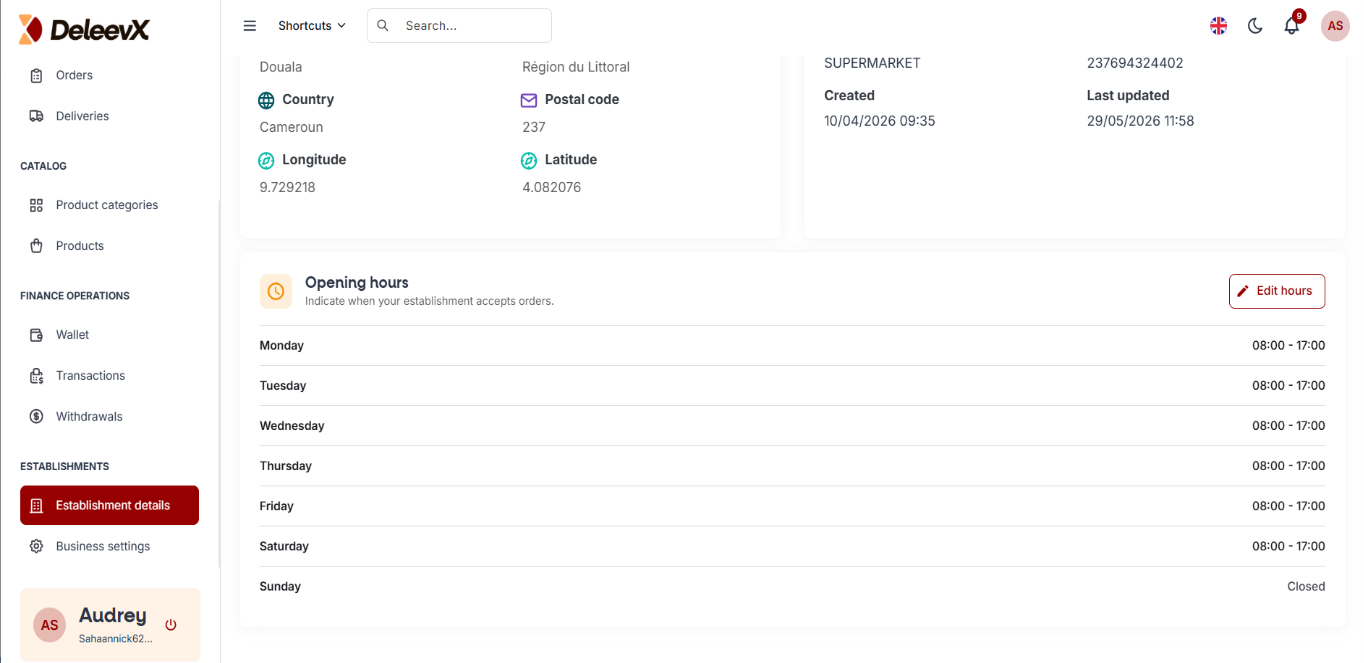Click the magnifier icon in search box
1364x663 pixels.
point(383,26)
